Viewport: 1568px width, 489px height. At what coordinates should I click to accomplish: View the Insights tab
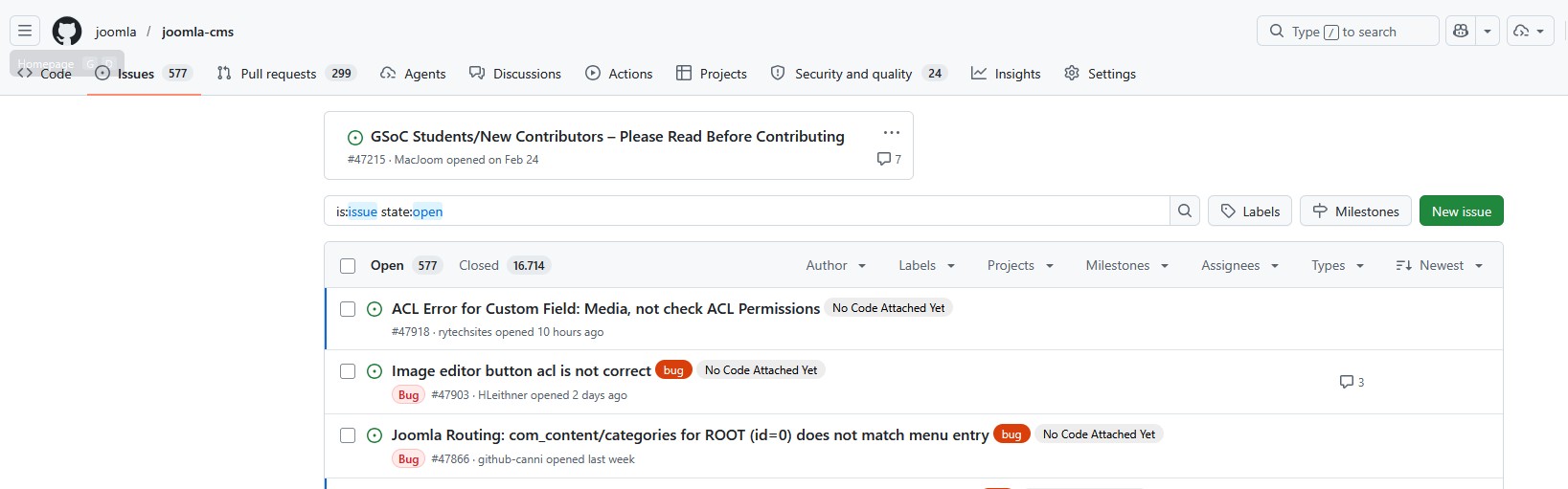(1006, 74)
